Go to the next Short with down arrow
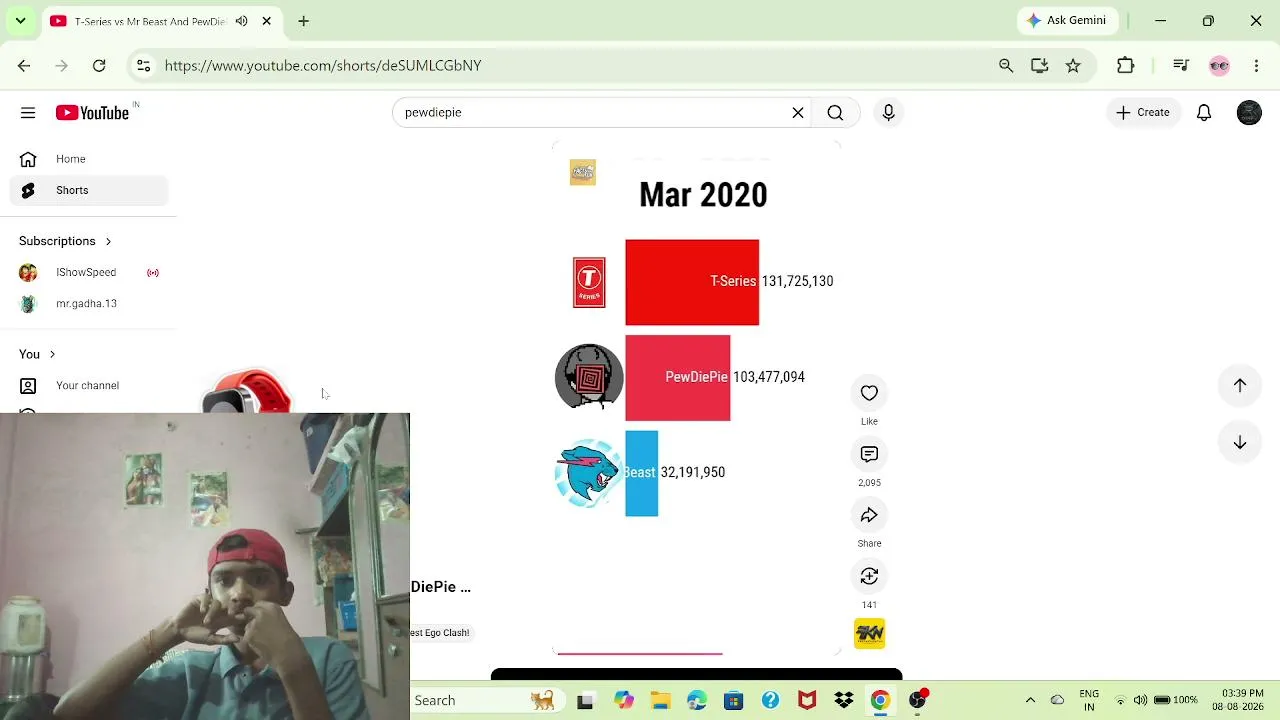The width and height of the screenshot is (1280, 720). click(1240, 442)
